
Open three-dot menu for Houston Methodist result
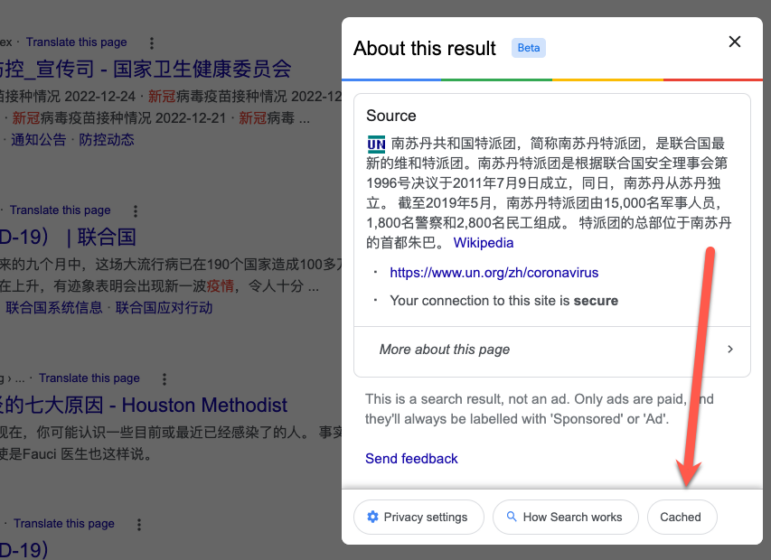coord(164,379)
